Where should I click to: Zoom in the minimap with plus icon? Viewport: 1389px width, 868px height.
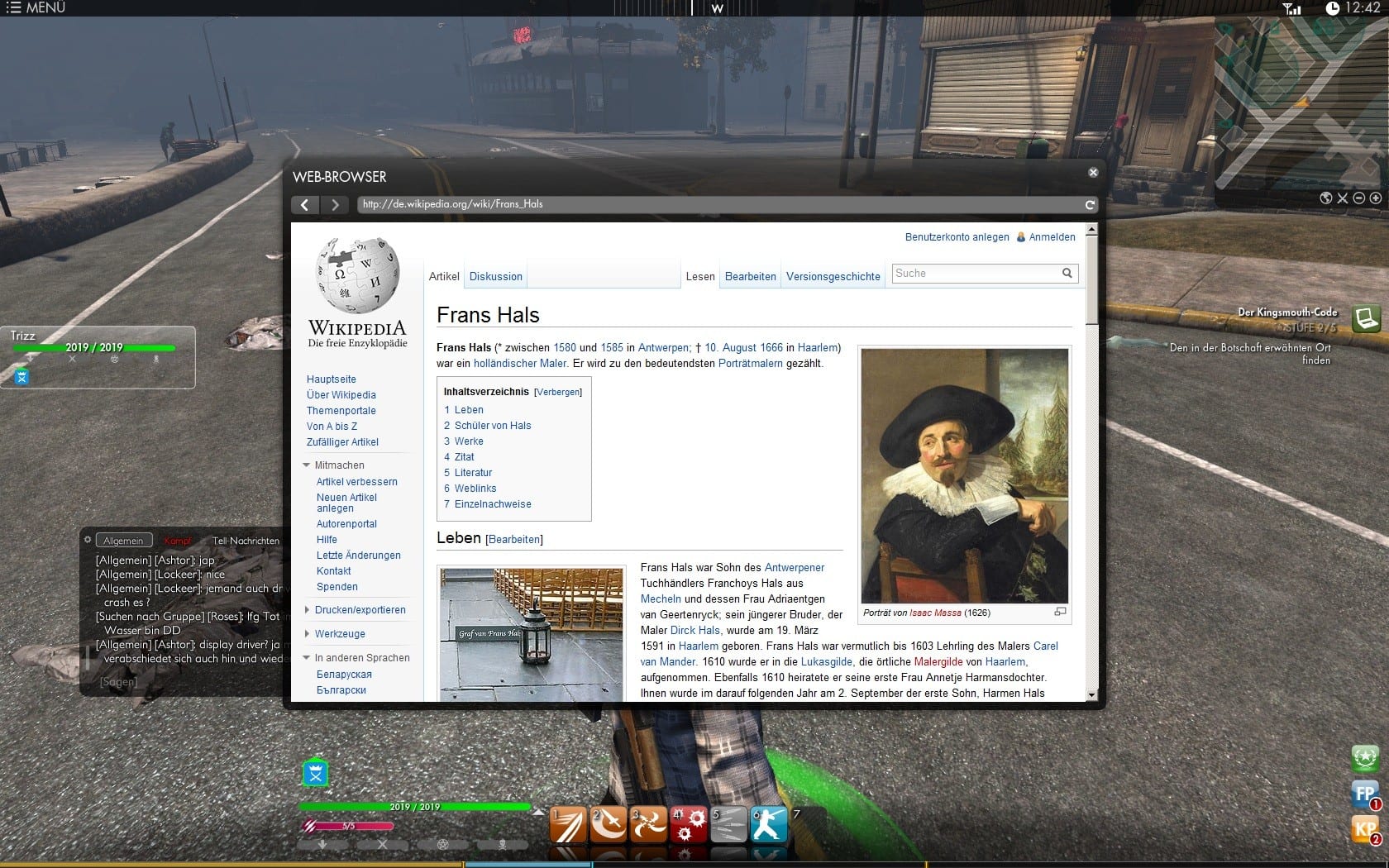click(x=1376, y=198)
